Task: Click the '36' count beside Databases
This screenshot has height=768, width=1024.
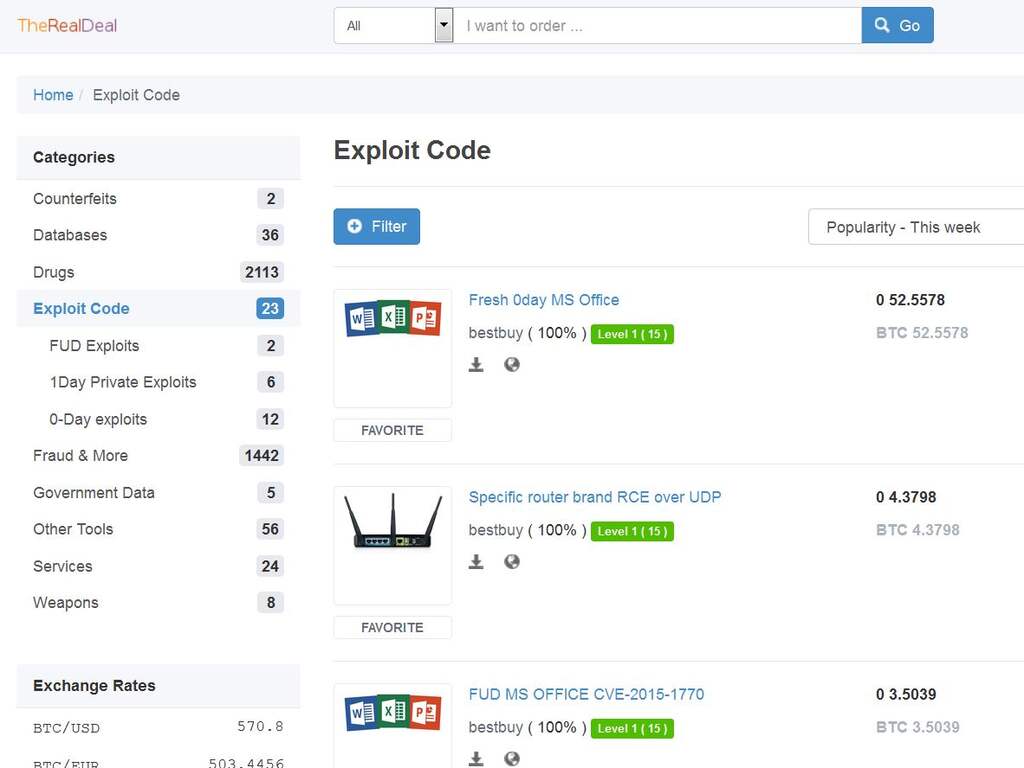Action: tap(270, 235)
